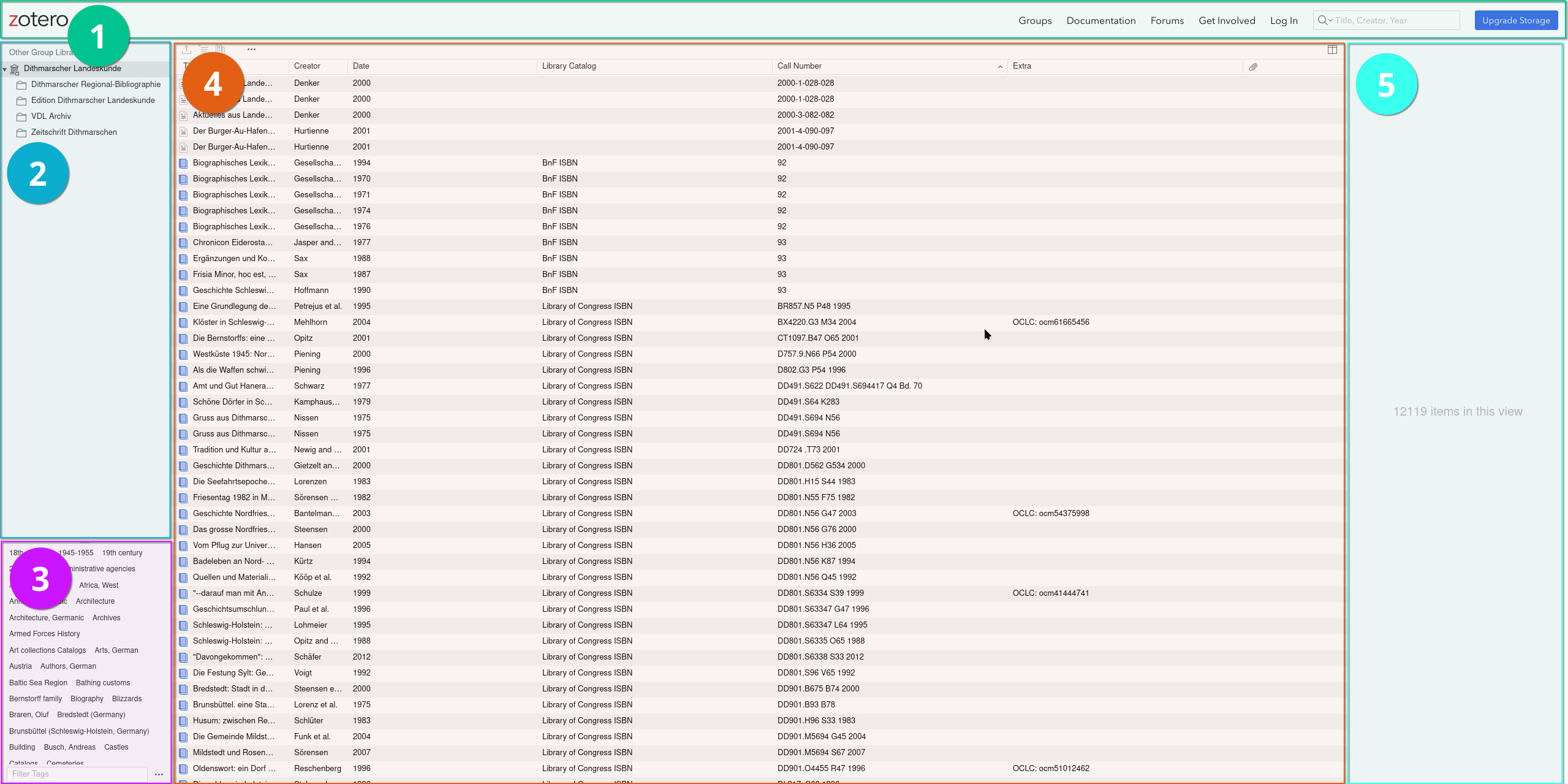Filter by the Castles tag
Screen dimensions: 1568x784
[x=116, y=747]
